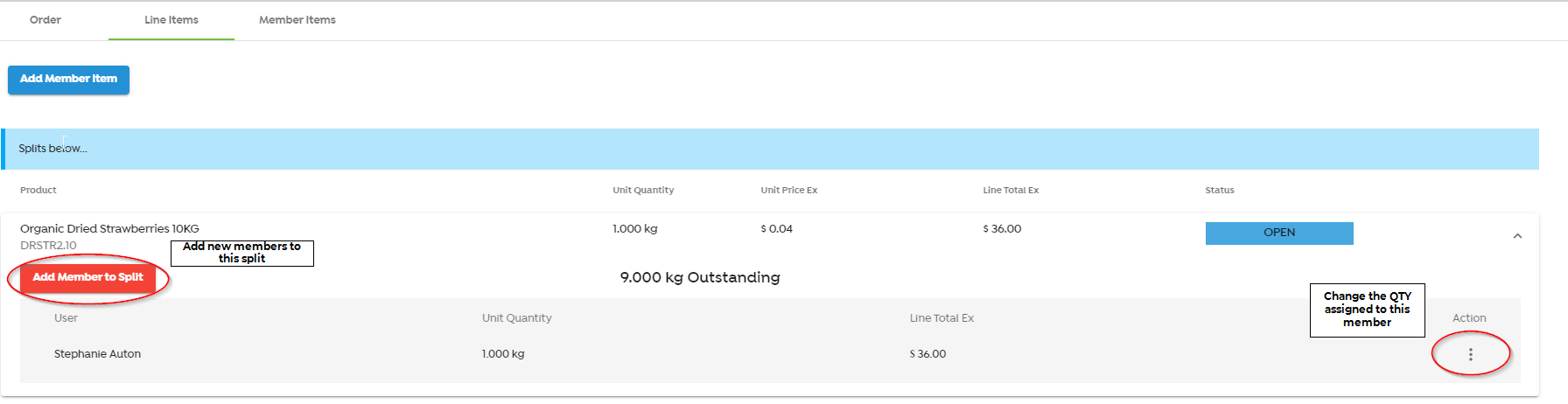Open the Member Items tab
This screenshot has height=404, width=1568.
click(x=297, y=20)
